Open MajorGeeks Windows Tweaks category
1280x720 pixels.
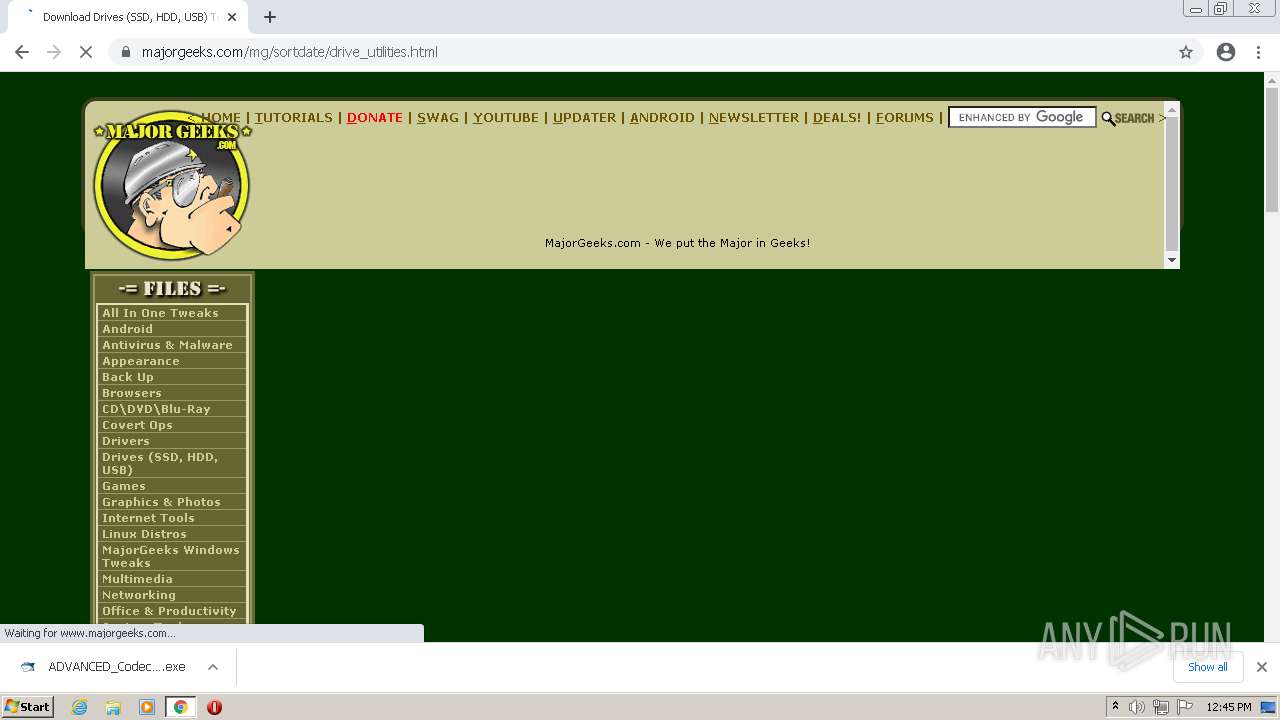pos(172,557)
